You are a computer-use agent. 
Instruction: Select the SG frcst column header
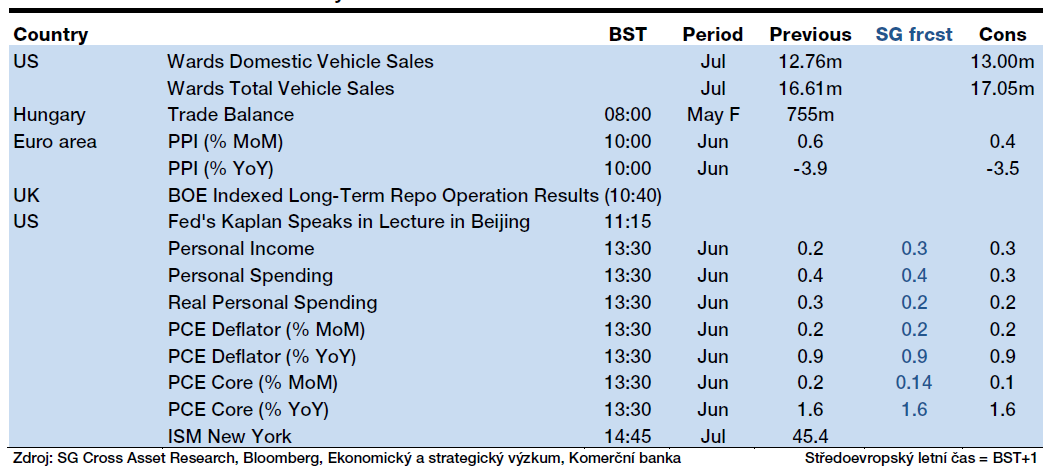[914, 34]
